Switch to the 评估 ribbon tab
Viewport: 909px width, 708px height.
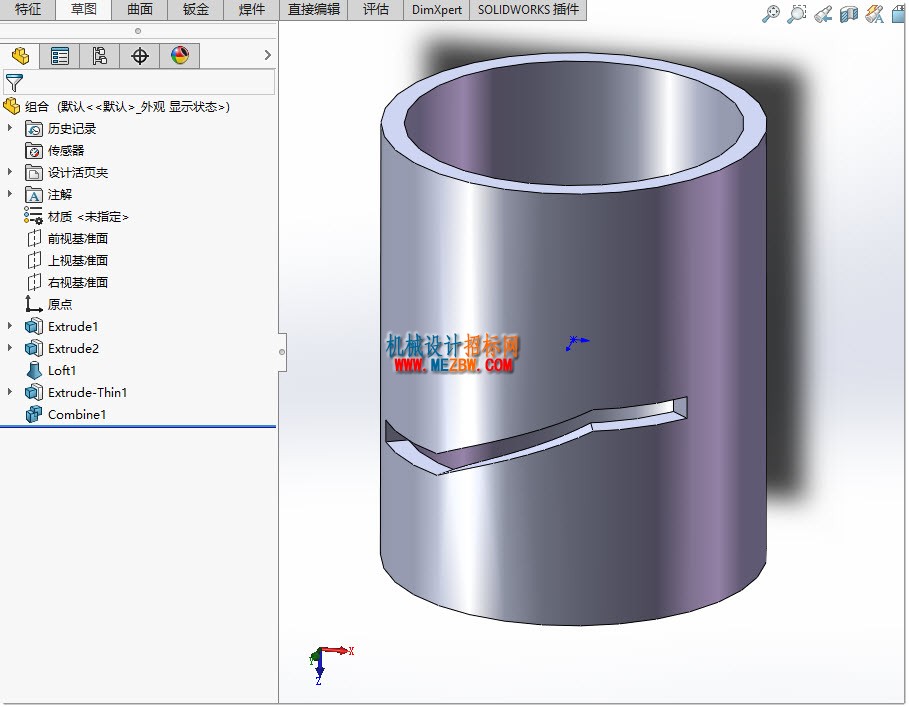(376, 9)
